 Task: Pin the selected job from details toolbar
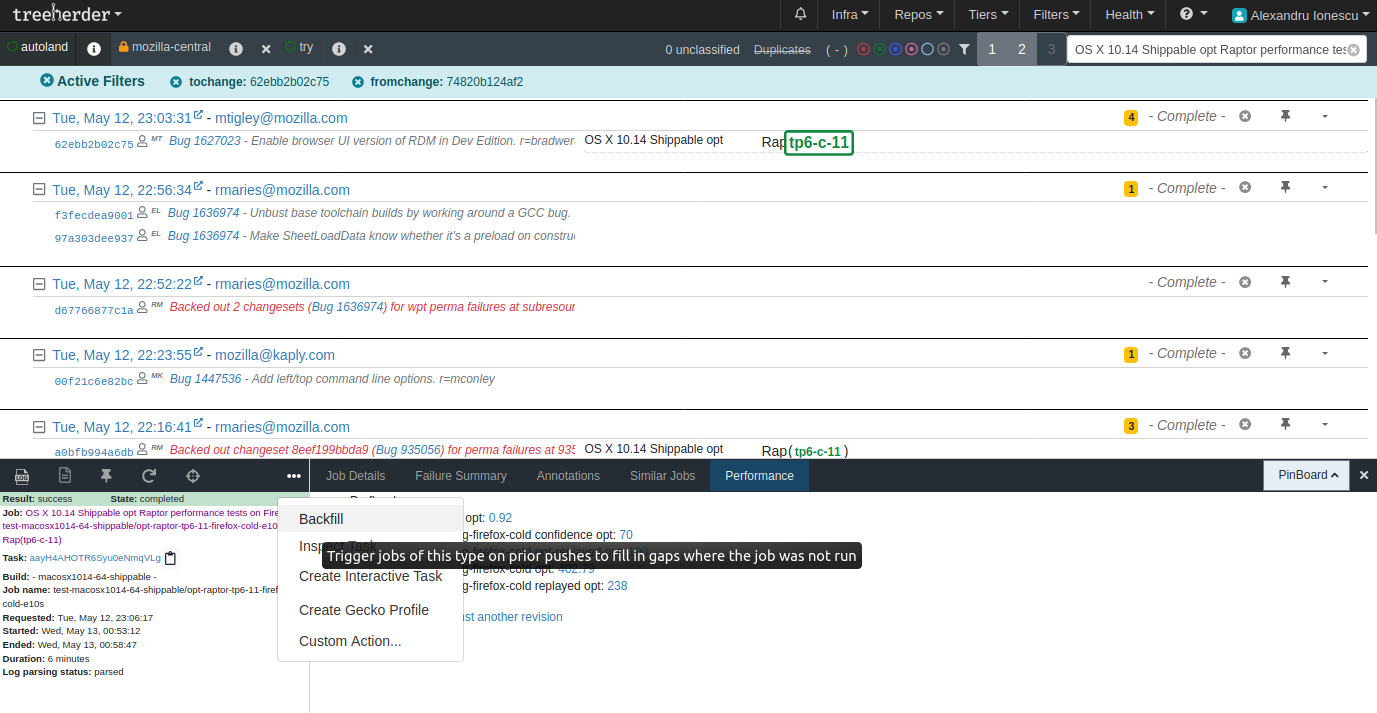pyautogui.click(x=107, y=476)
